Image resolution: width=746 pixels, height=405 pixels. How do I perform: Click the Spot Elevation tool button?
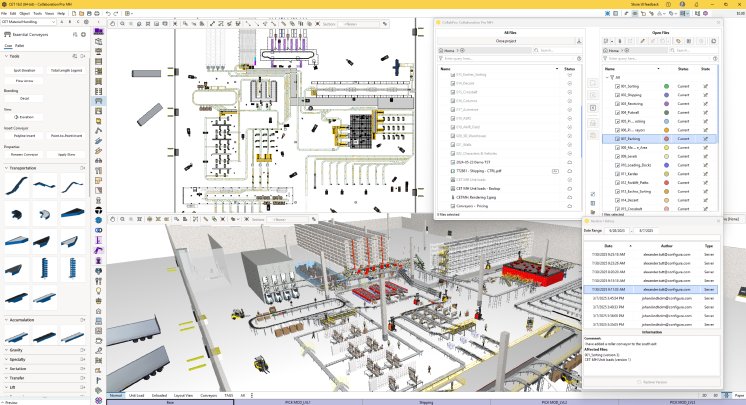pos(24,71)
